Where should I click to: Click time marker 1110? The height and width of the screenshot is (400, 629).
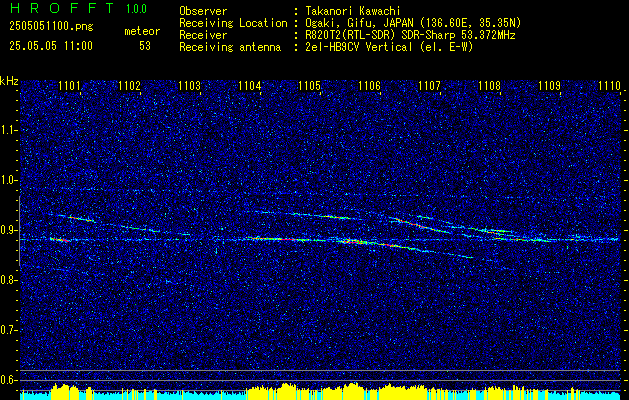[x=609, y=86]
